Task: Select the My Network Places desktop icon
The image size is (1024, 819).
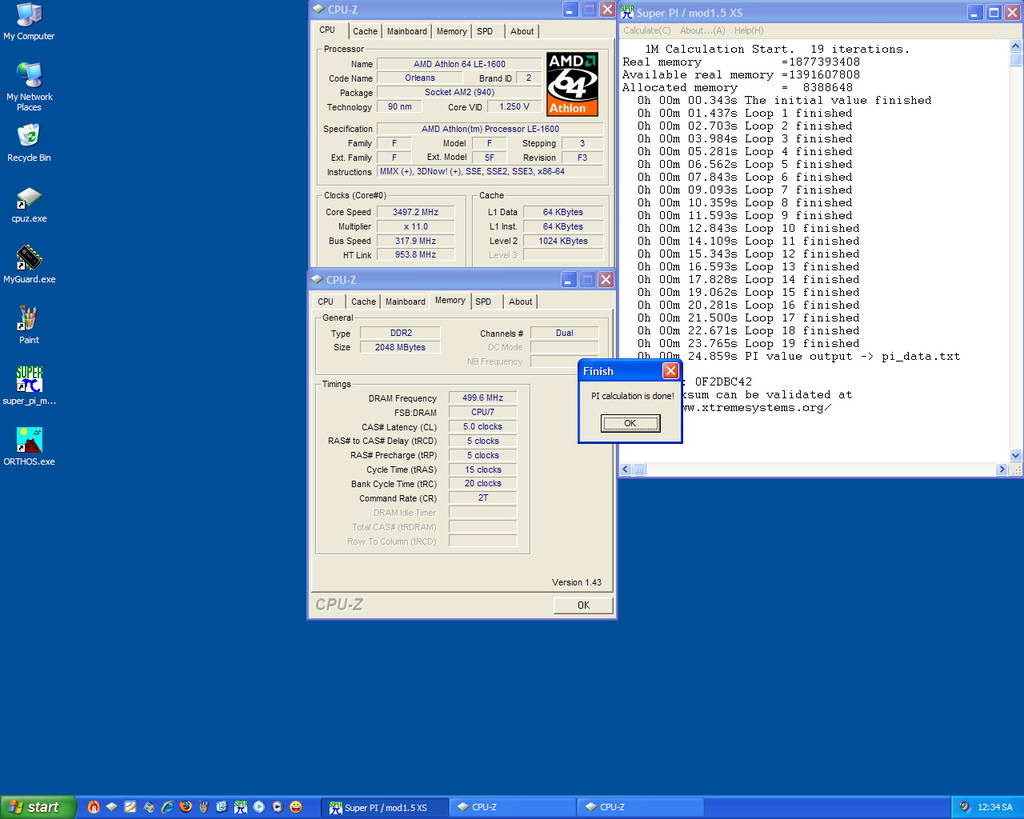Action: [29, 86]
